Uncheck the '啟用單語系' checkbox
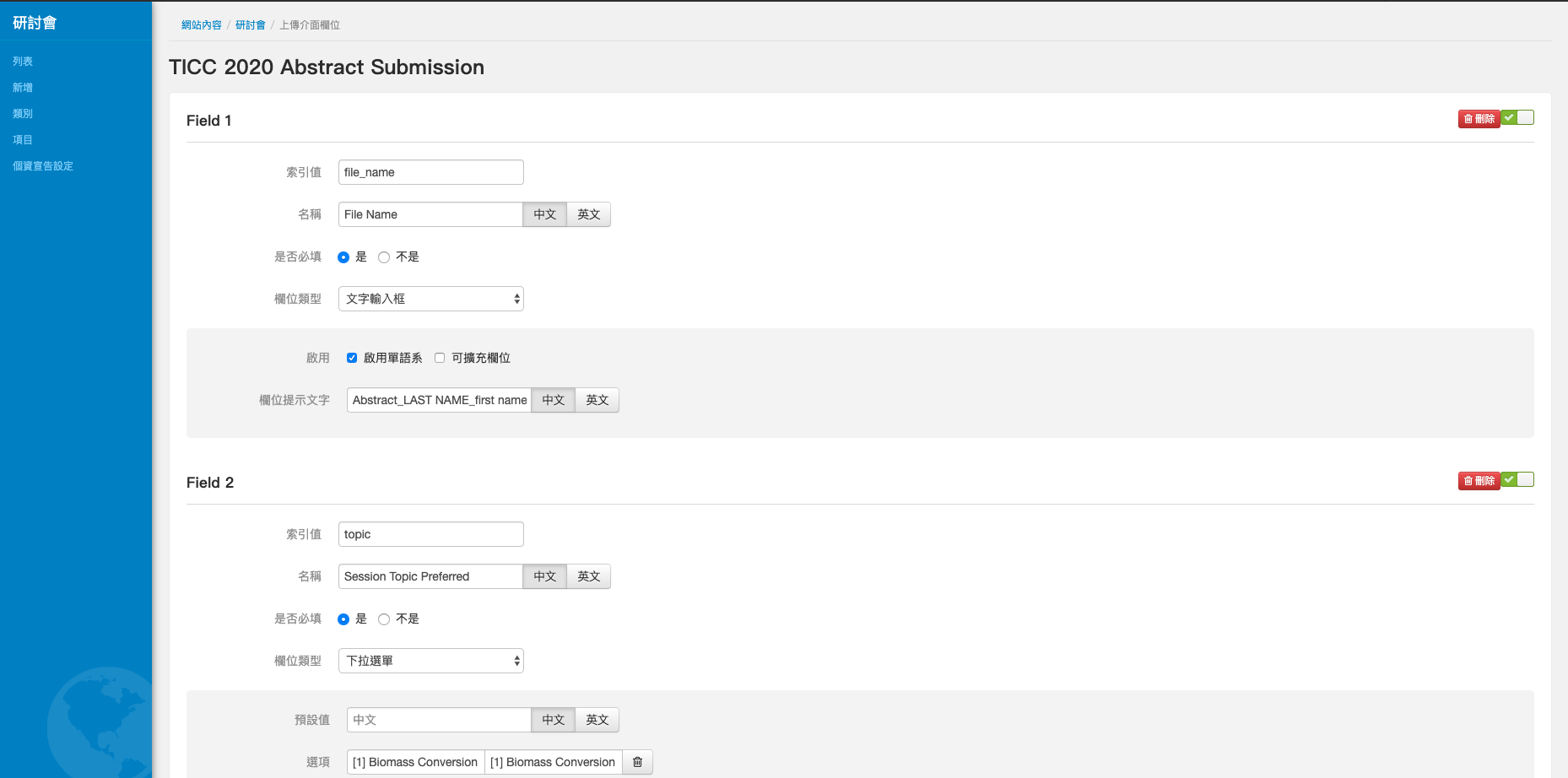Viewport: 1568px width, 778px height. click(x=352, y=358)
